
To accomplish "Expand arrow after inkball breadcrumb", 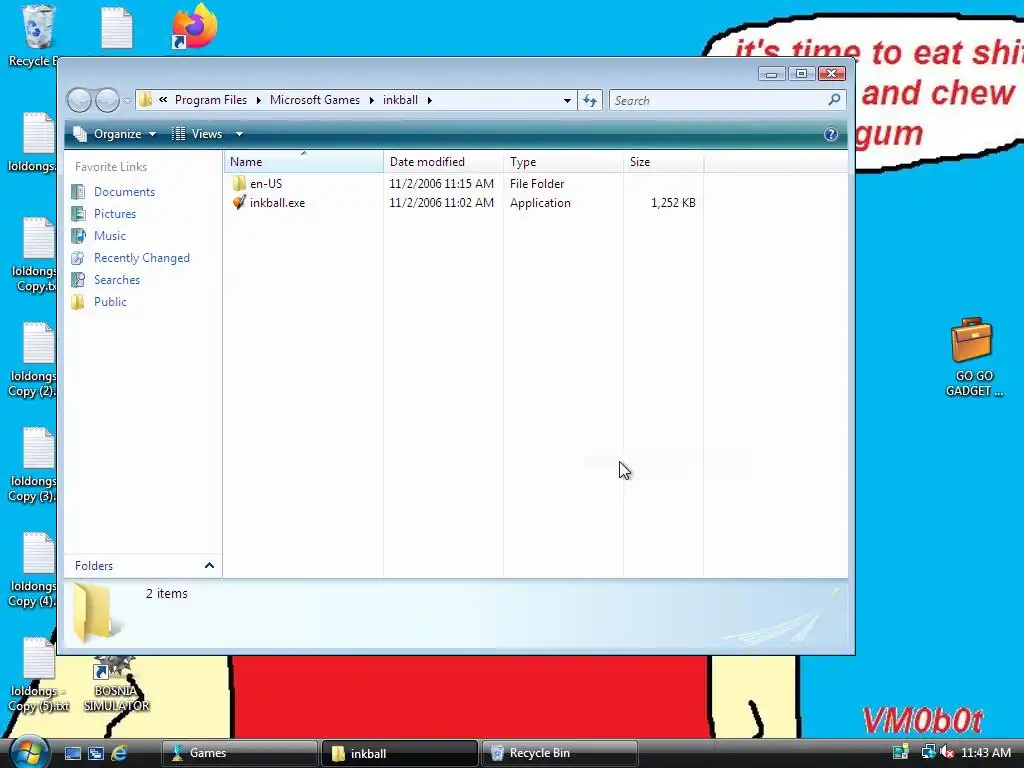I will coord(430,101).
